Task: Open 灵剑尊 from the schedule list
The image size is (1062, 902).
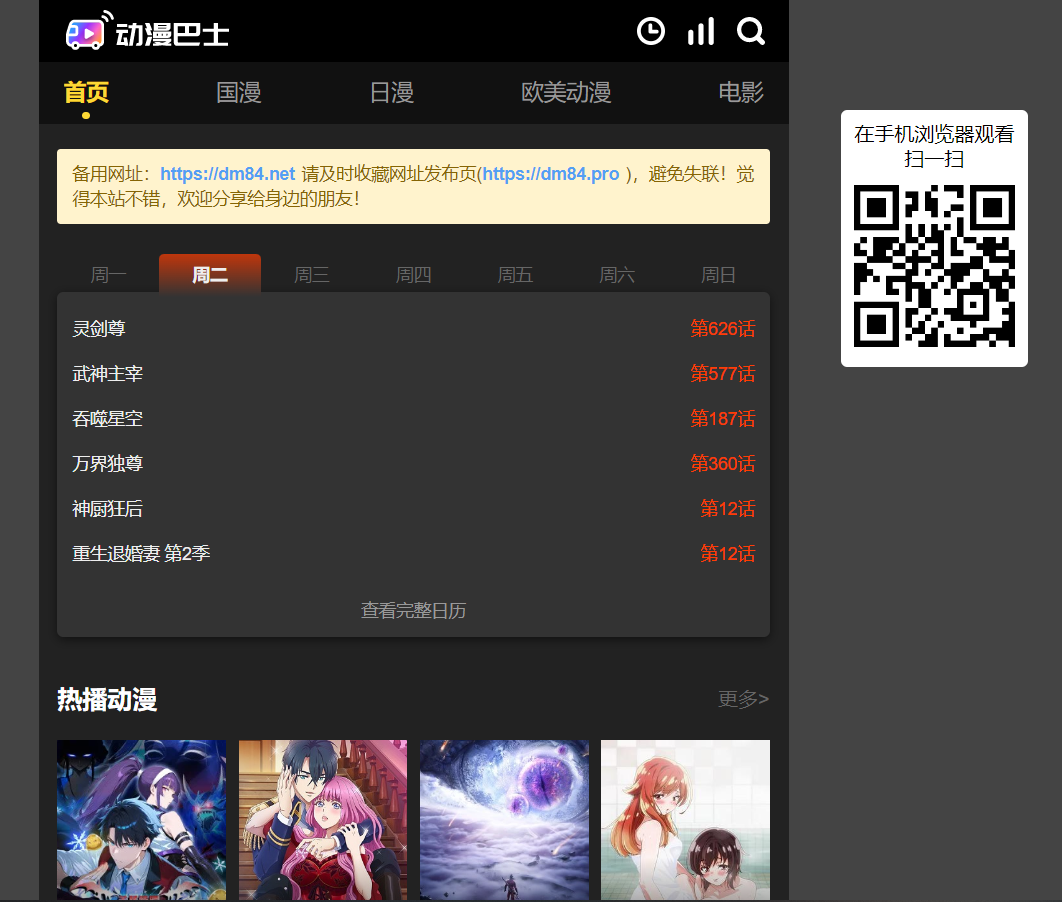Action: (99, 329)
